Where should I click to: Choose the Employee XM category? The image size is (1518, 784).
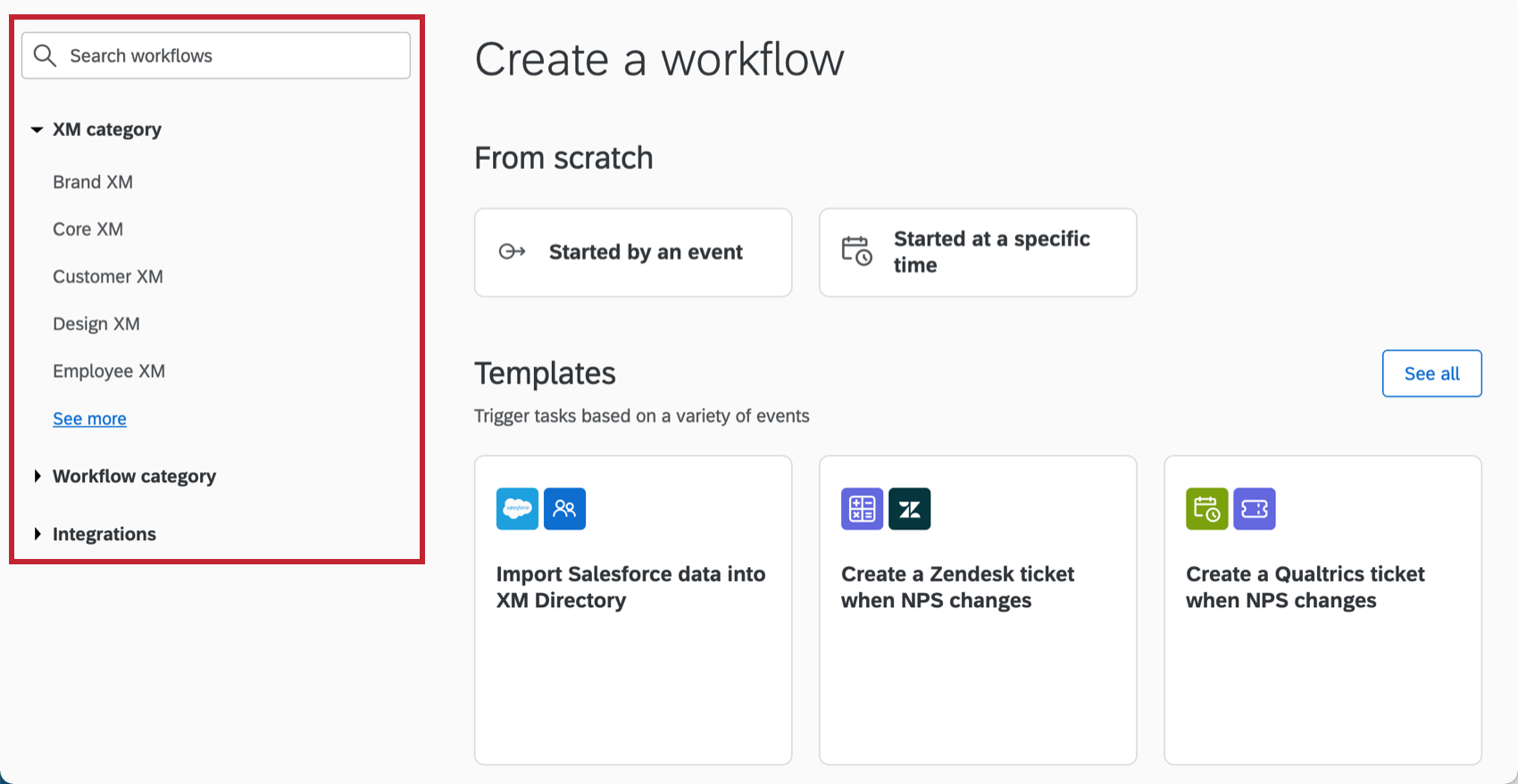coord(109,371)
